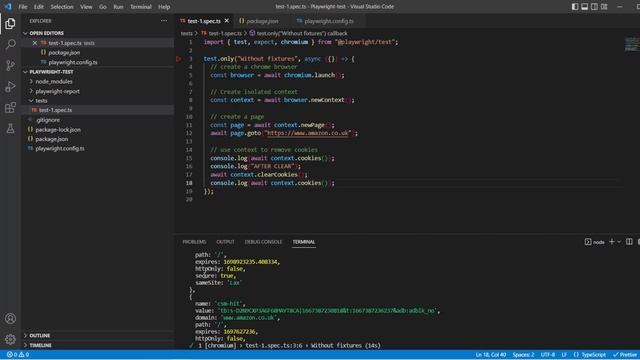Open the Terminal menu
This screenshot has height=360, width=640.
point(141,7)
